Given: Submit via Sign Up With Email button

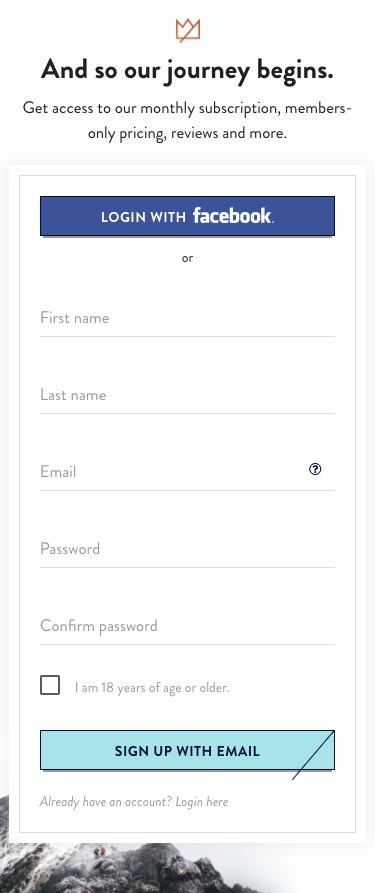Looking at the screenshot, I should point(188,750).
